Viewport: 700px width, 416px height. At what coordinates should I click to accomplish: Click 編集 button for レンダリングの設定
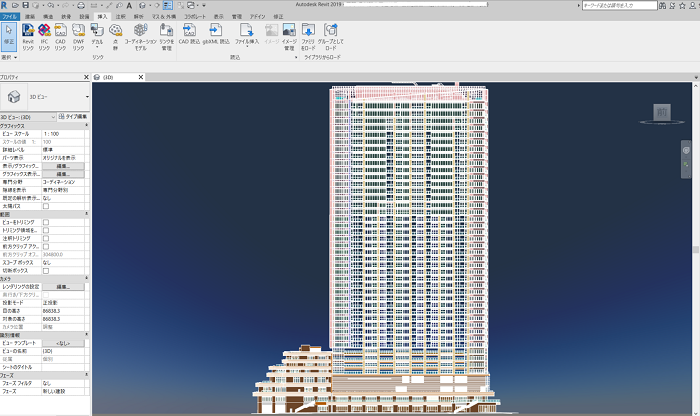click(62, 286)
